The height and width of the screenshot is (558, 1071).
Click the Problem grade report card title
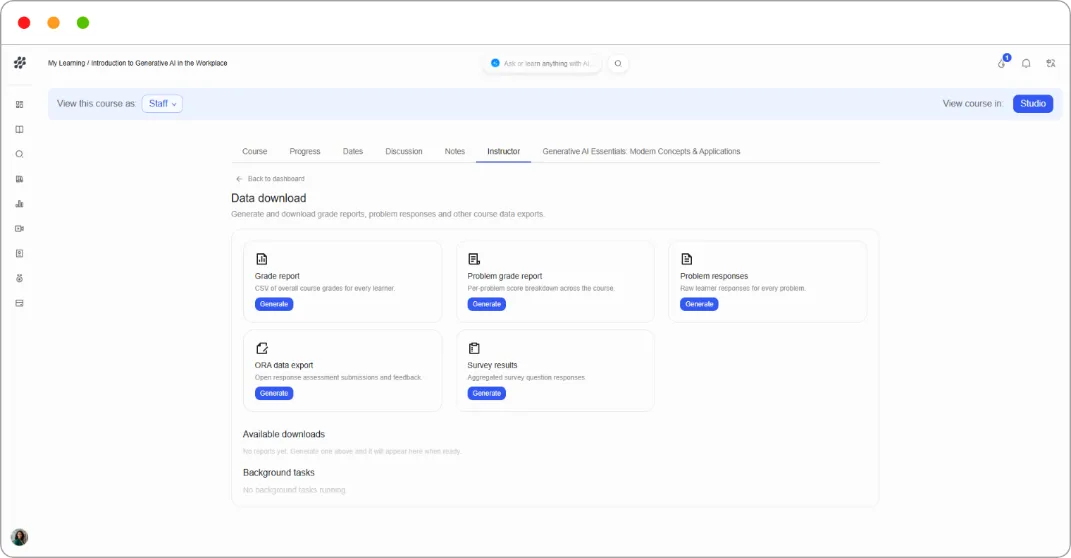click(x=505, y=276)
